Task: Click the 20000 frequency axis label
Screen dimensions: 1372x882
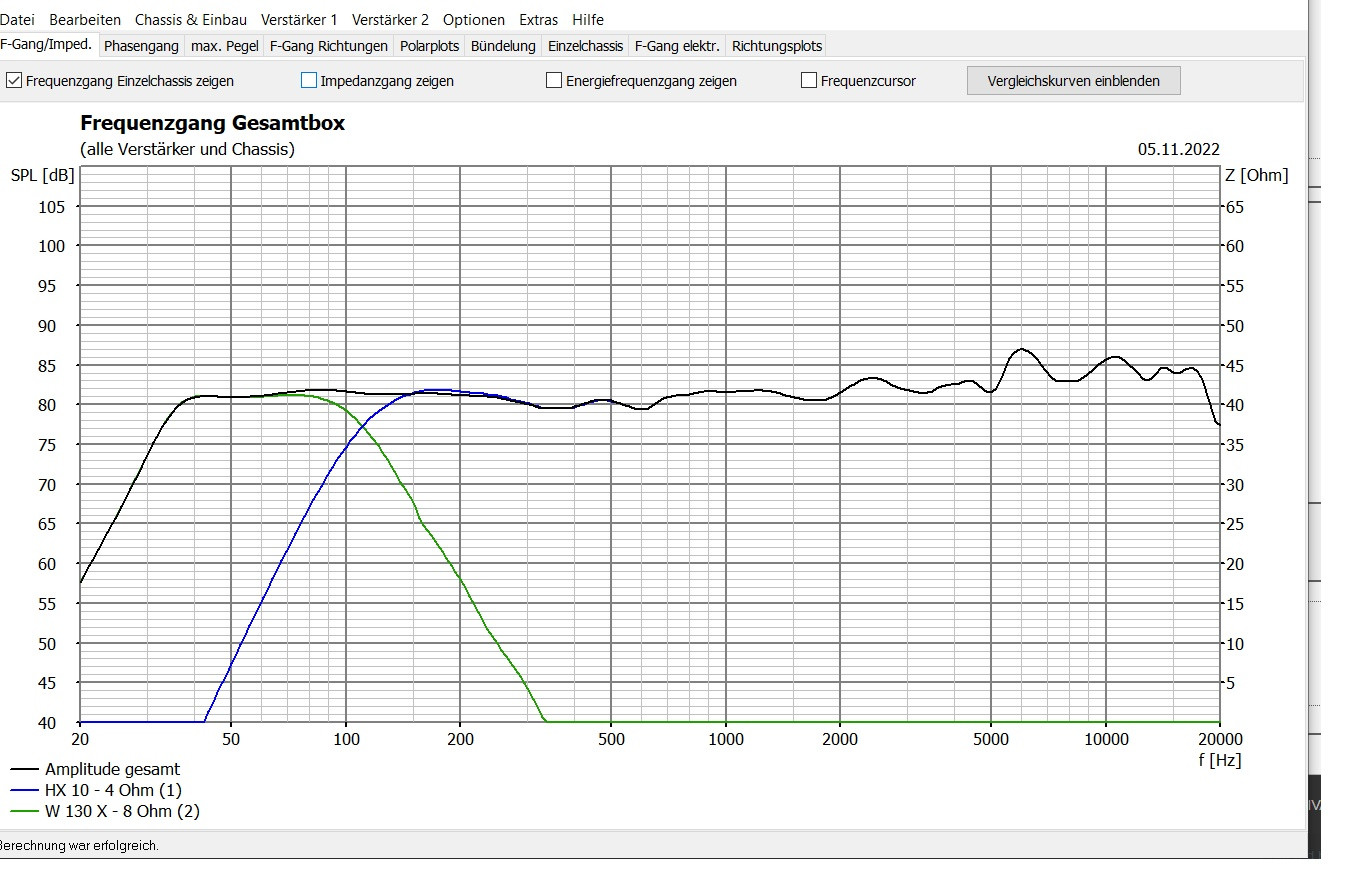Action: click(x=1220, y=740)
